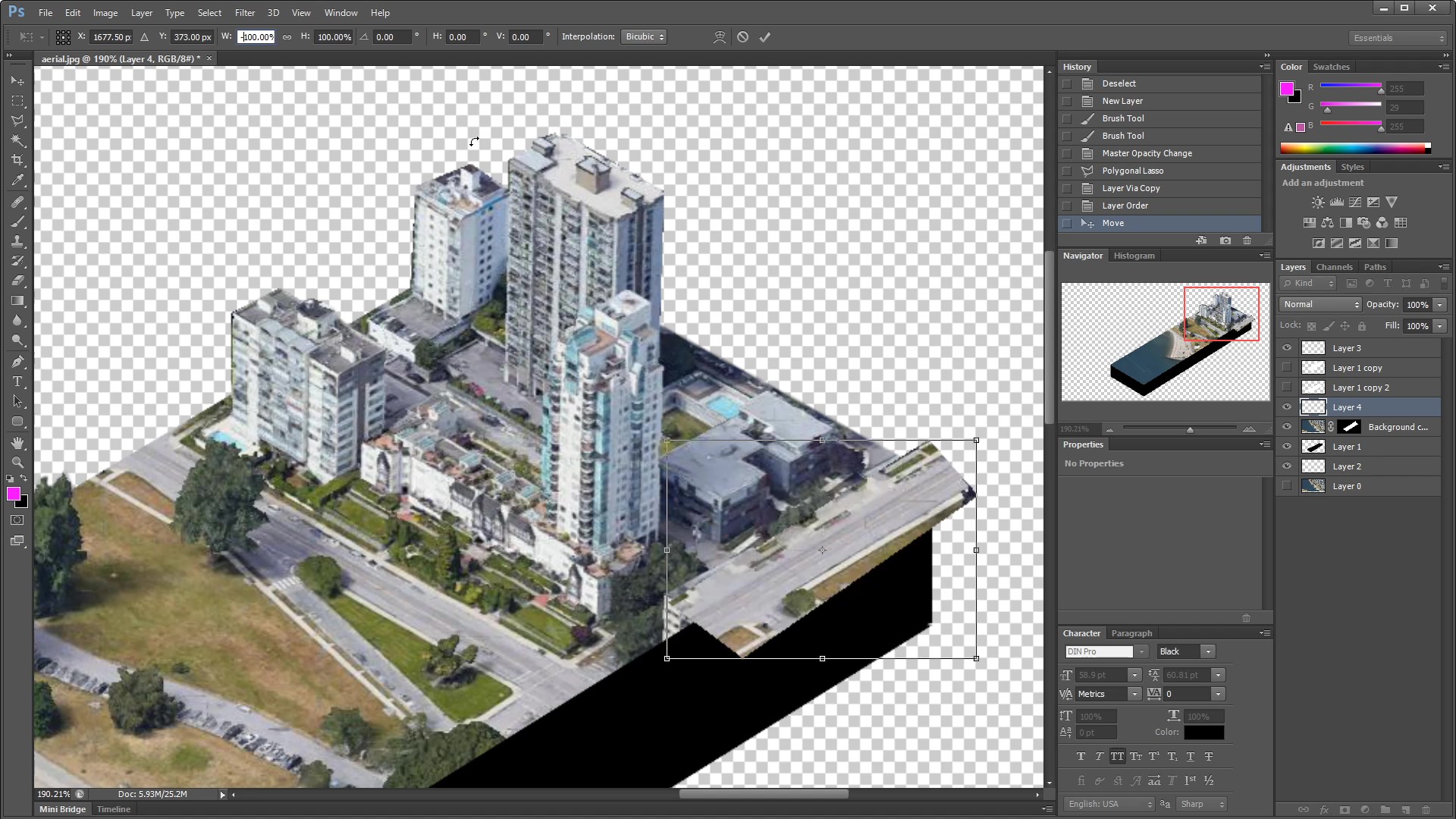Select the Healing Brush tool
The height and width of the screenshot is (819, 1456).
17,202
